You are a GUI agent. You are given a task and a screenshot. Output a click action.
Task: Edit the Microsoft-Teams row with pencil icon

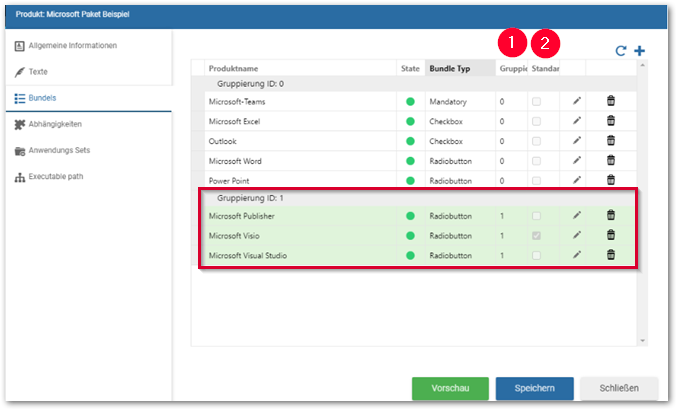pyautogui.click(x=577, y=101)
